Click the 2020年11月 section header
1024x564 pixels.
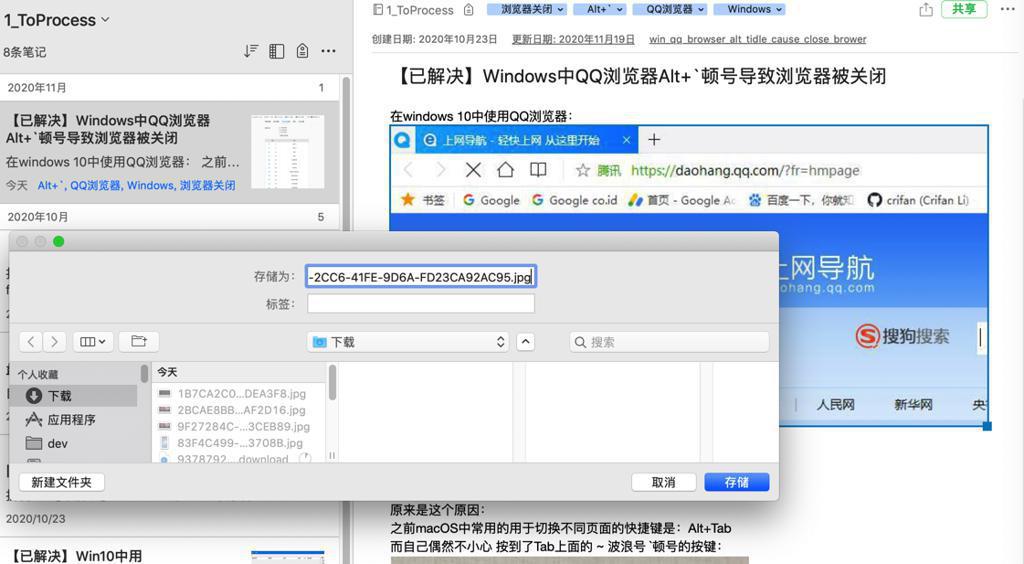(x=170, y=87)
